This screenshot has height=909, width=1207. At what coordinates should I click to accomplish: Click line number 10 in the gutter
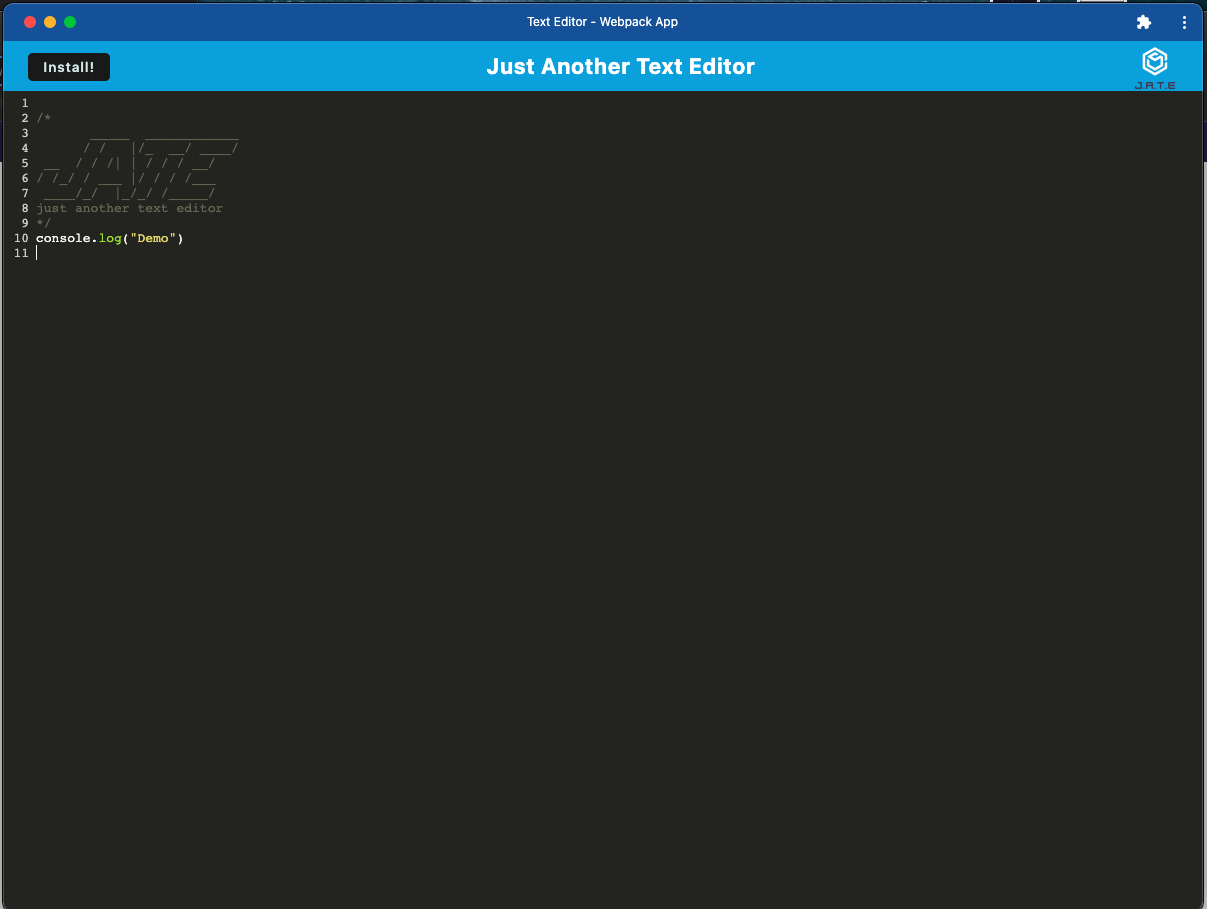tap(21, 238)
